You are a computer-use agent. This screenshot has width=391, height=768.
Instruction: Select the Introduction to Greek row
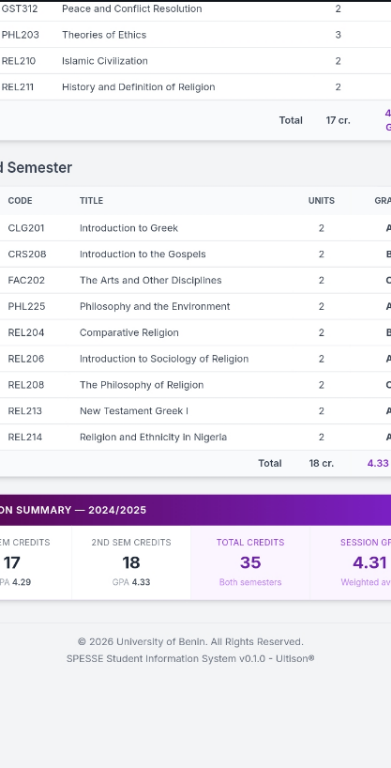[196, 228]
